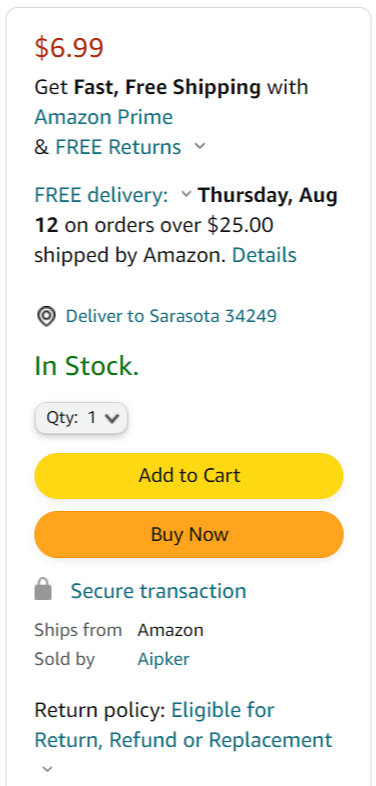Click the location pin icon

[x=46, y=316]
